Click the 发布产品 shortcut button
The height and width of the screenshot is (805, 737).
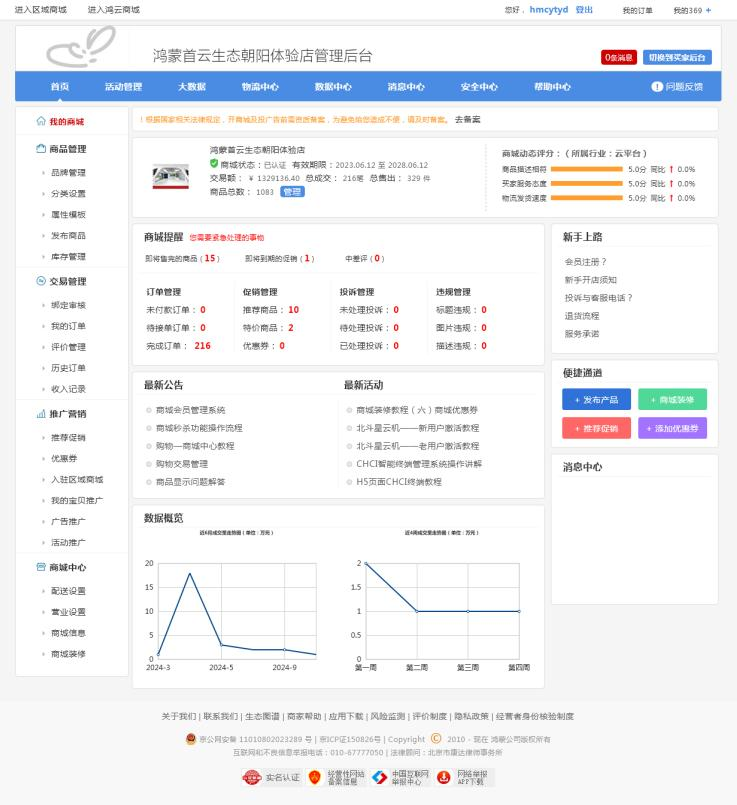point(596,399)
